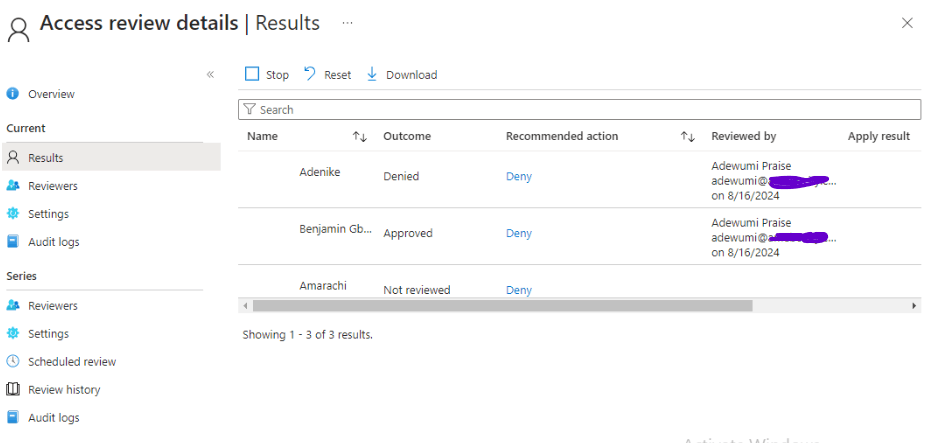Image resolution: width=936 pixels, height=445 pixels.
Task: Click Deny link for Adenike
Action: point(519,177)
